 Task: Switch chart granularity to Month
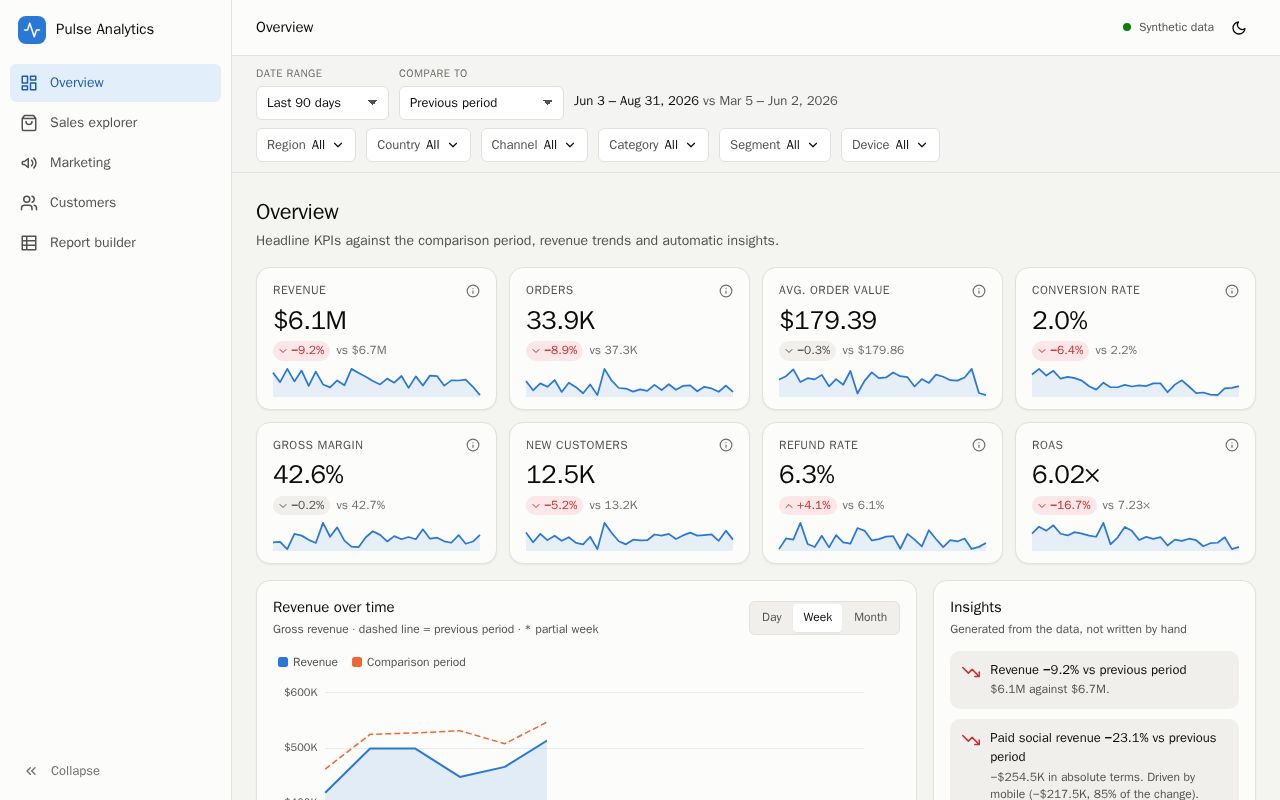click(870, 618)
